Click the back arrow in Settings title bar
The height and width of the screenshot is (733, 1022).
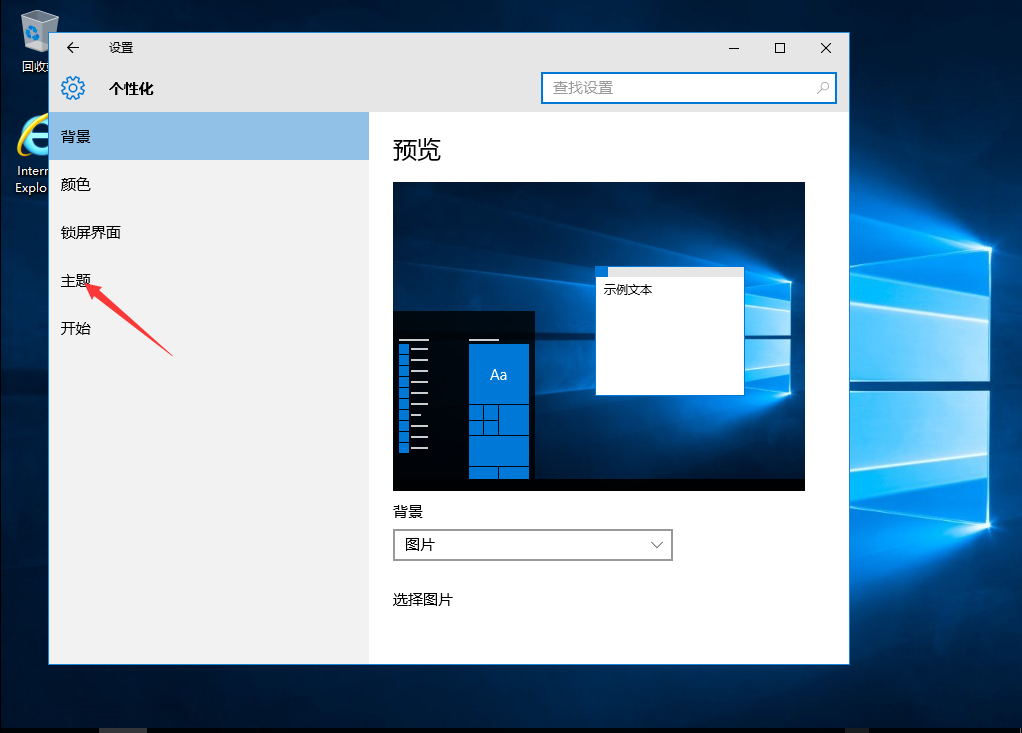73,48
